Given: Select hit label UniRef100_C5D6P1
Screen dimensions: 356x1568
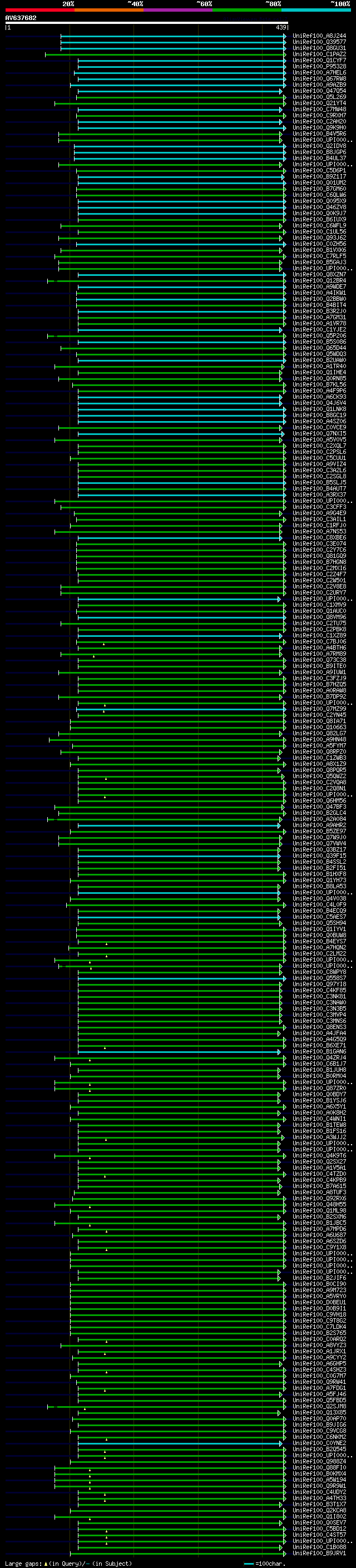Looking at the screenshot, I should (319, 170).
